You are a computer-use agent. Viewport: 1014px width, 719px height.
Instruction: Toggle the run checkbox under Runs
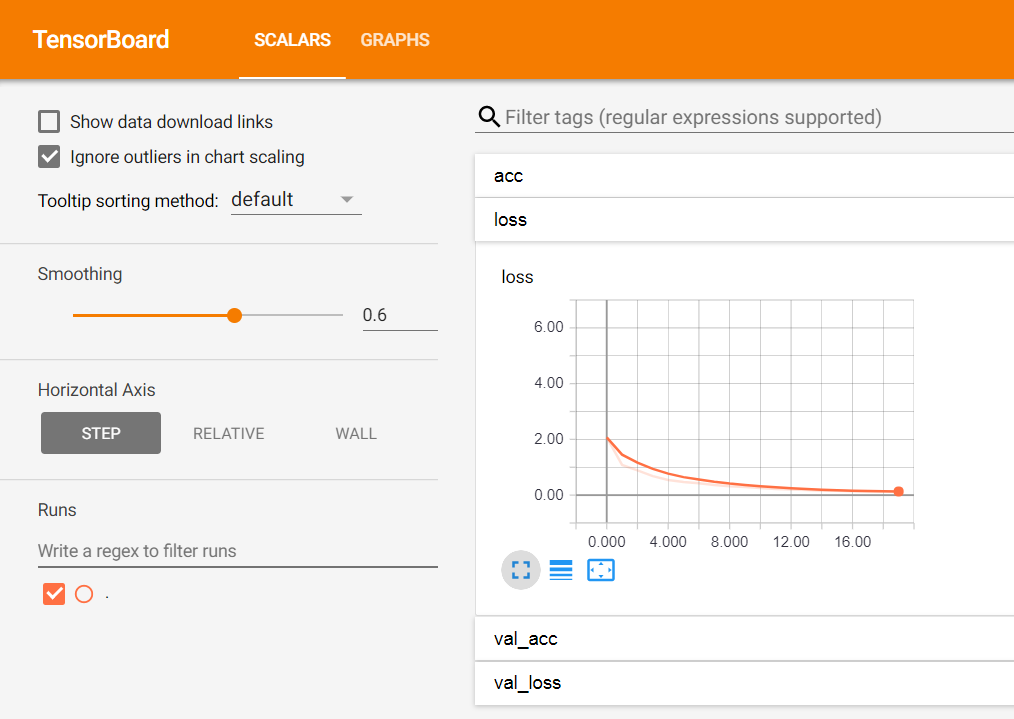click(x=53, y=593)
